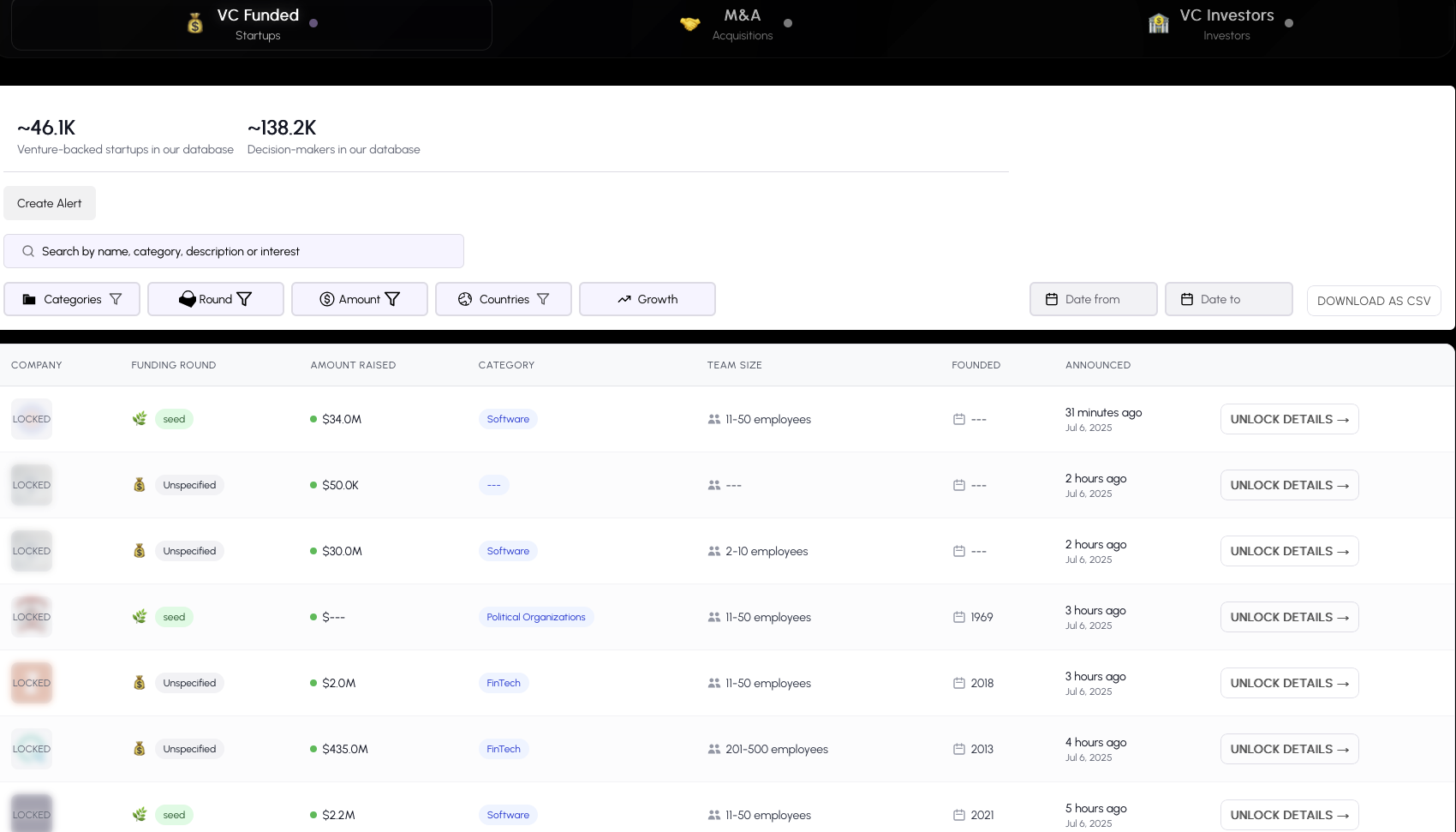Viewport: 1456px width, 832px height.
Task: Open the Amount filter dropdown
Action: (x=360, y=299)
